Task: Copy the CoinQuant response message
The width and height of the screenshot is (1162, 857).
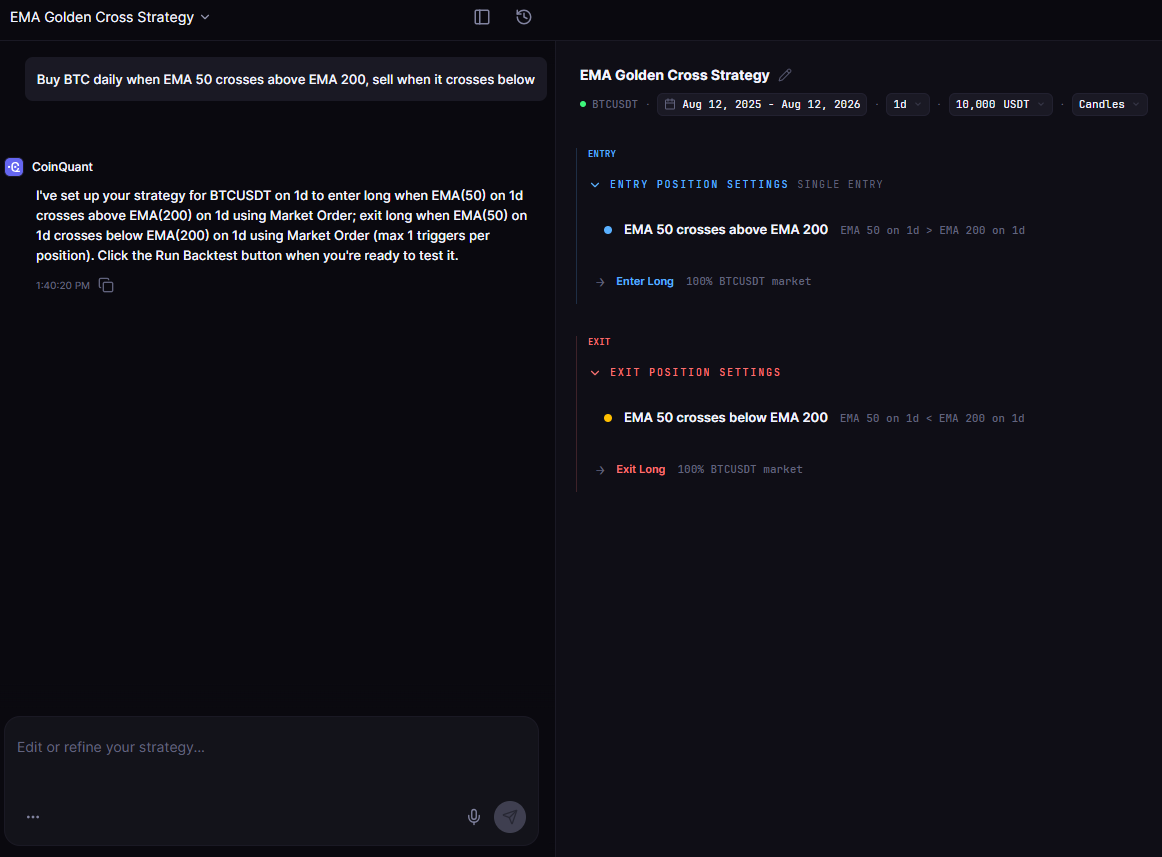Action: coord(106,285)
